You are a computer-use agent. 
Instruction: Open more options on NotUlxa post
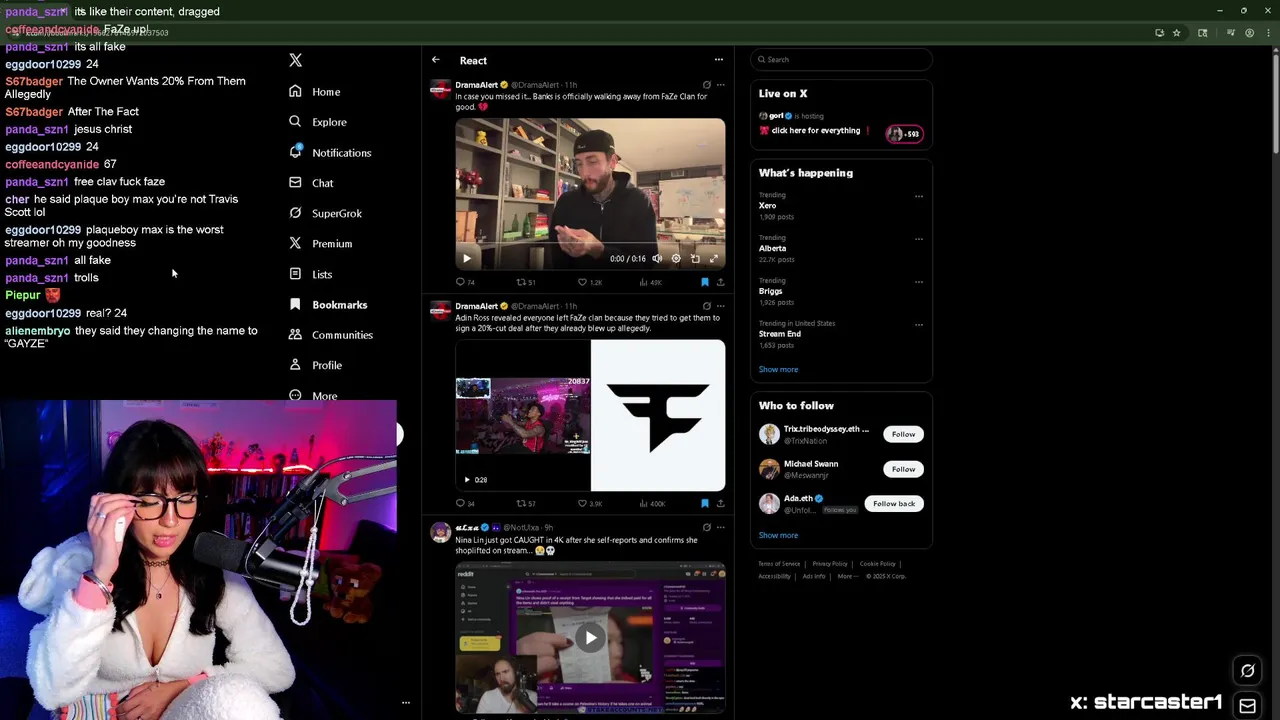(720, 527)
